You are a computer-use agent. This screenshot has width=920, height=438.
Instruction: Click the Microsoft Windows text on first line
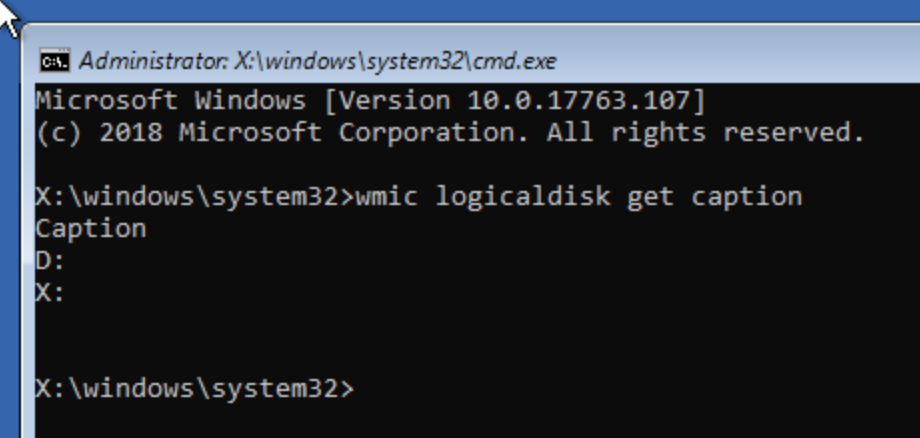[171, 101]
